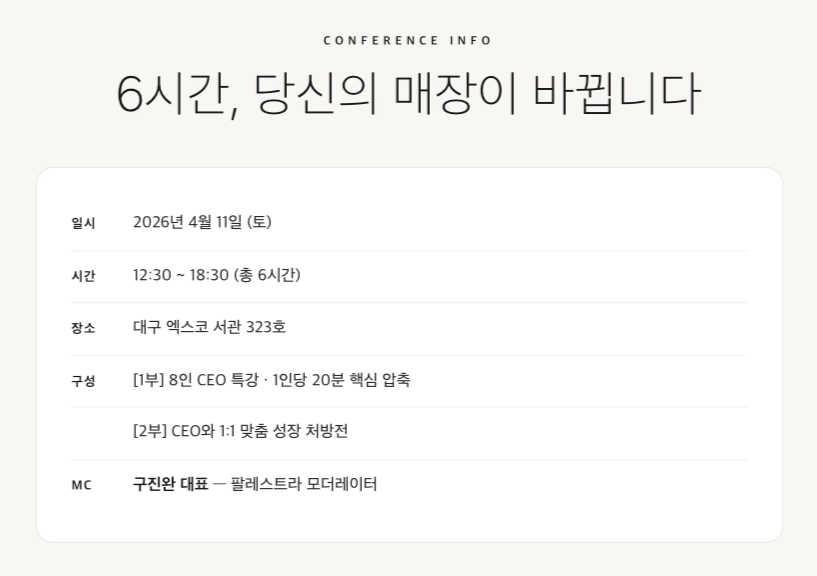
Task: Select the time 12:30 ~ 18:30 text
Action: pos(181,275)
